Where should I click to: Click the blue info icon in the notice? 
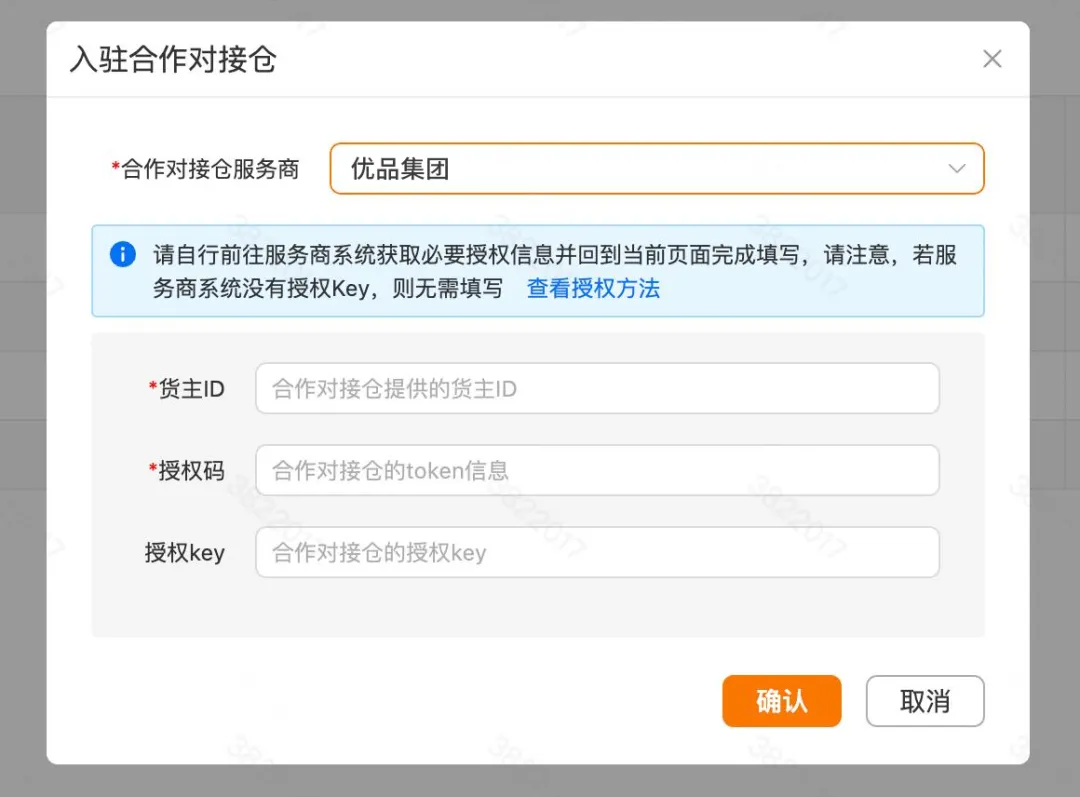(122, 254)
